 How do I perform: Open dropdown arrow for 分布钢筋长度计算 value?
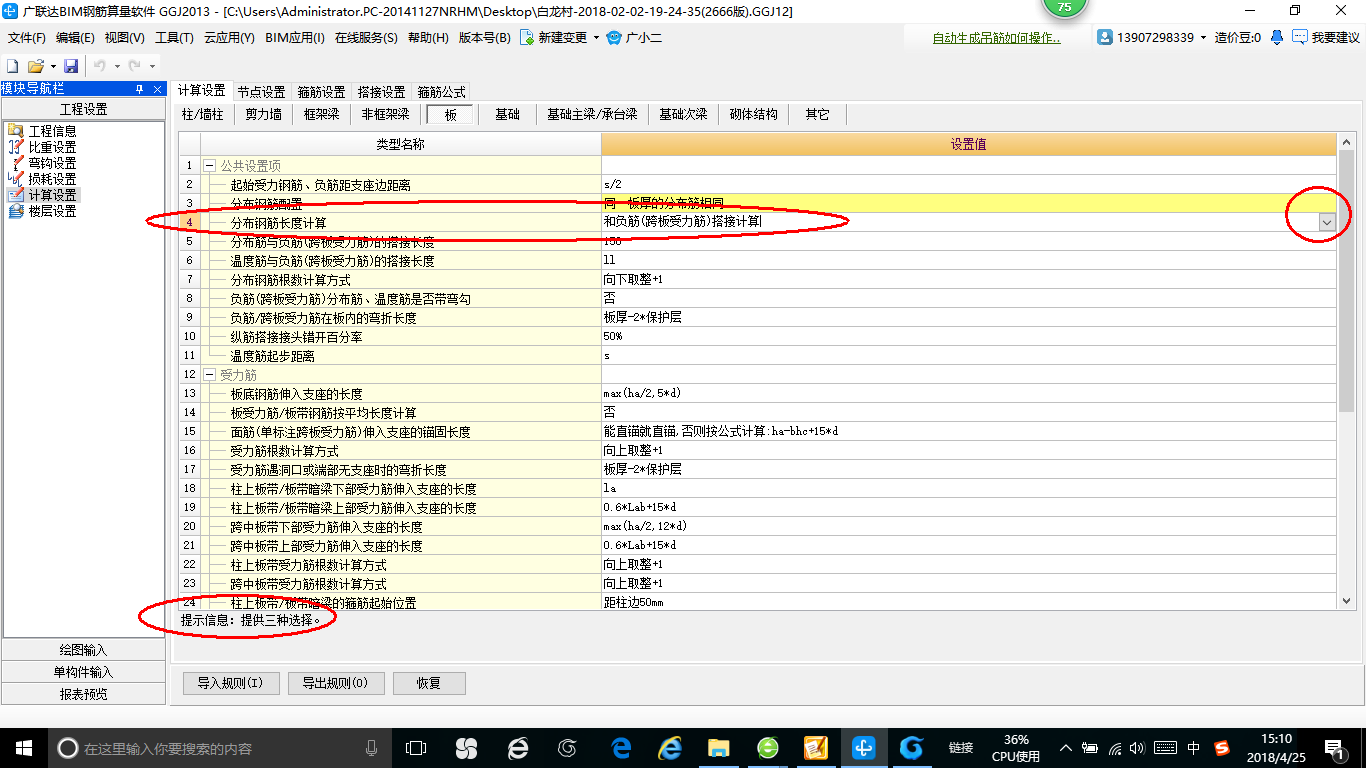(x=1327, y=222)
